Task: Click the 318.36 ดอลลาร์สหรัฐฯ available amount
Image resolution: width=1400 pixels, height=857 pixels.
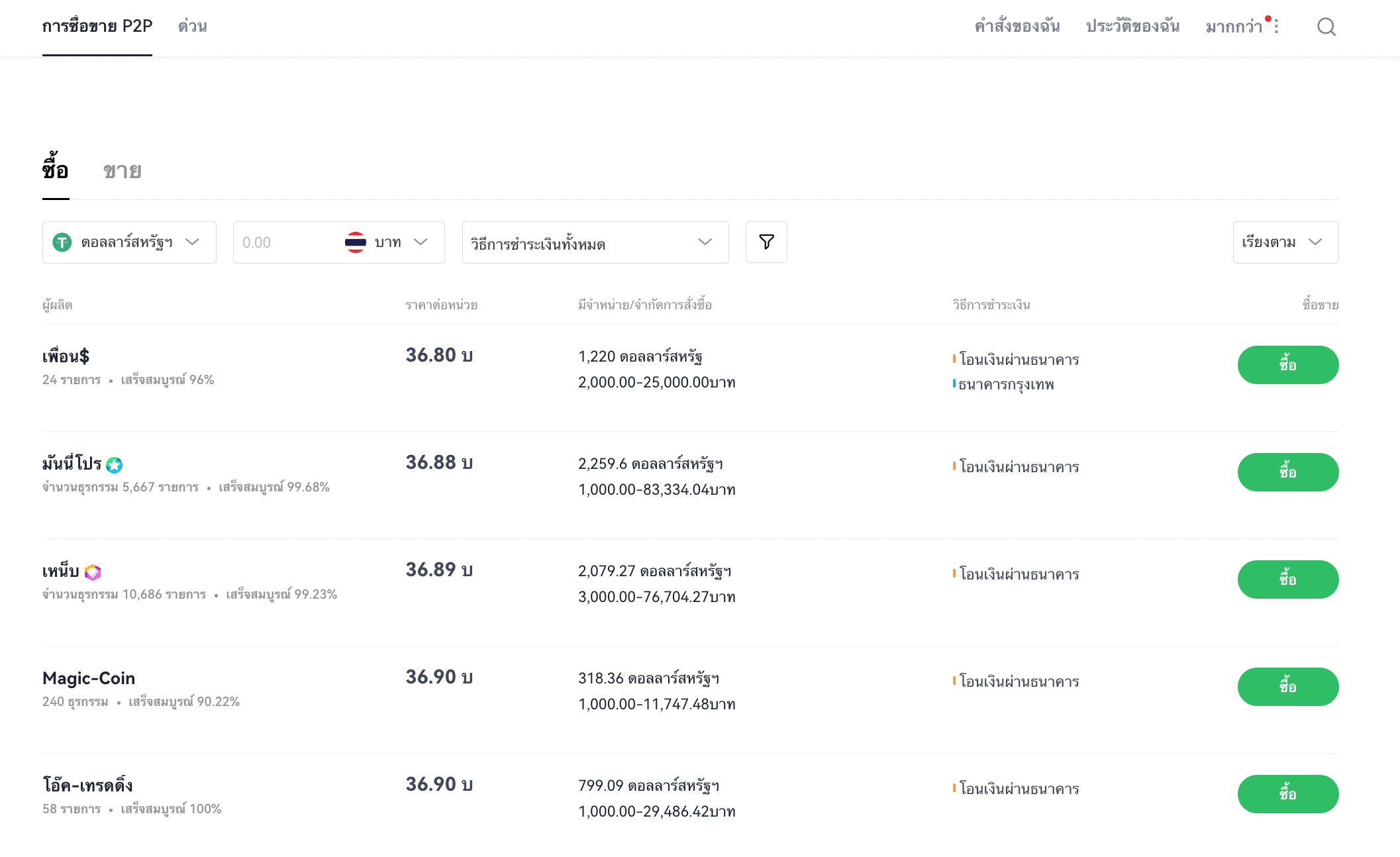Action: (649, 678)
